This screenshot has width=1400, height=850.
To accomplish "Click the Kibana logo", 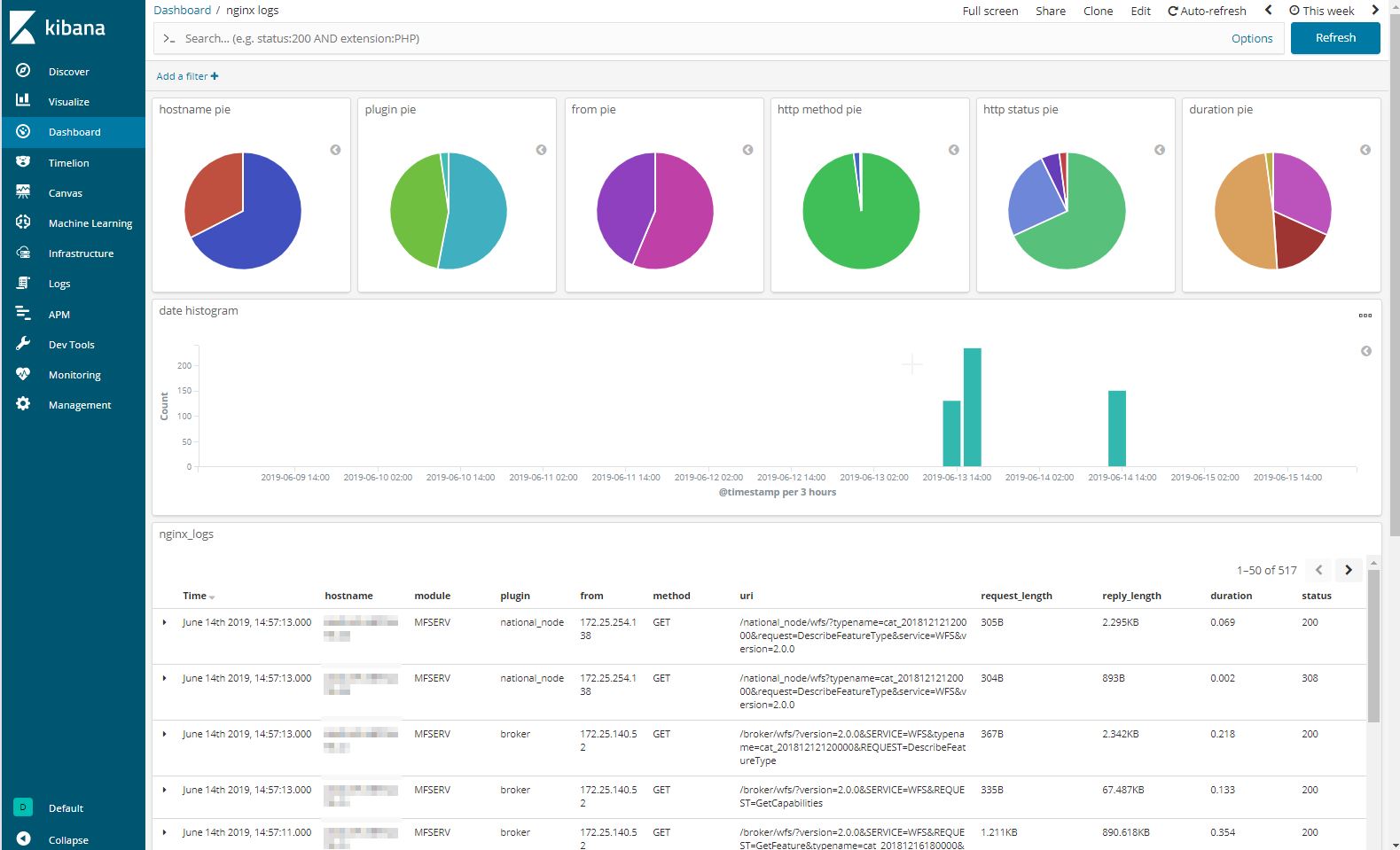I will 58,27.
